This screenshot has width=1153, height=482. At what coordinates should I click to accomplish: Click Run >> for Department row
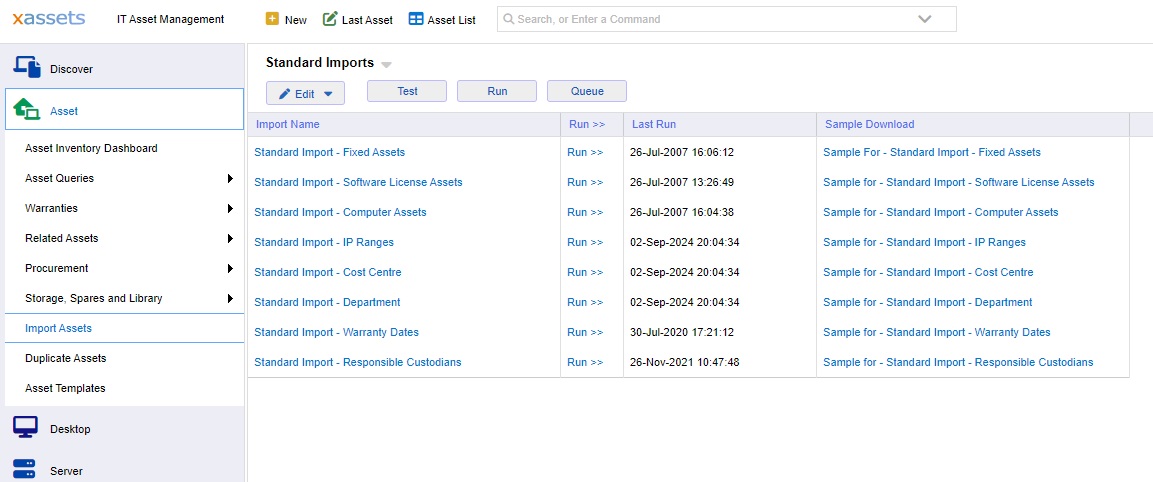click(x=585, y=302)
